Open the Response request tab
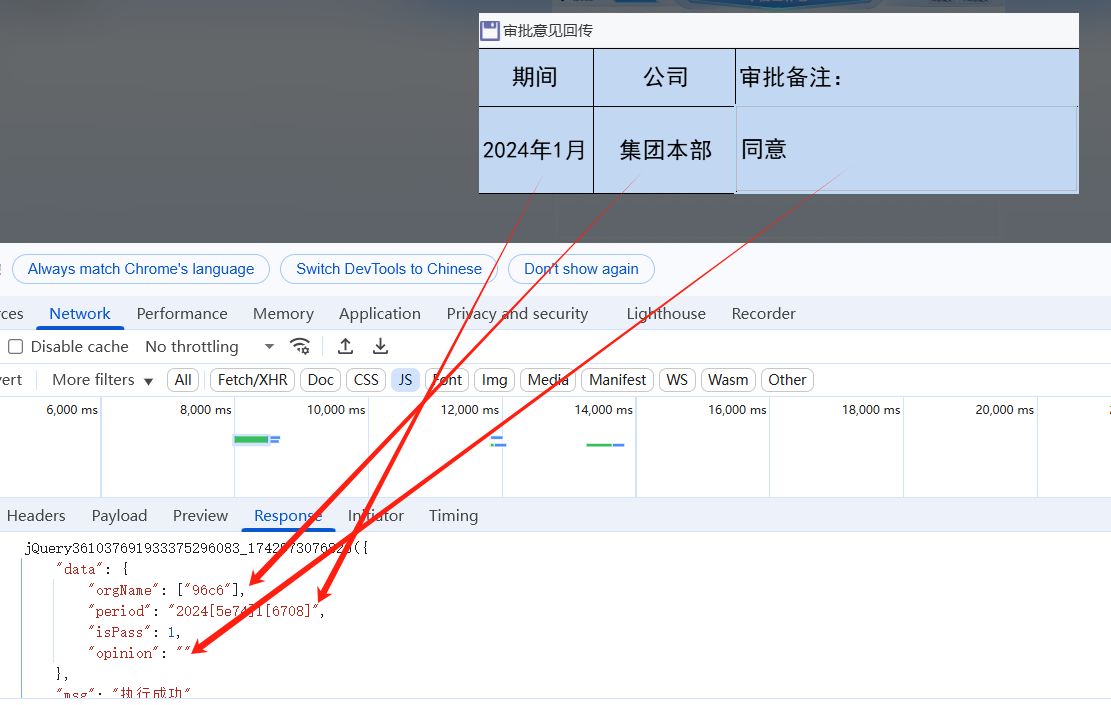This screenshot has width=1111, height=705. click(288, 515)
